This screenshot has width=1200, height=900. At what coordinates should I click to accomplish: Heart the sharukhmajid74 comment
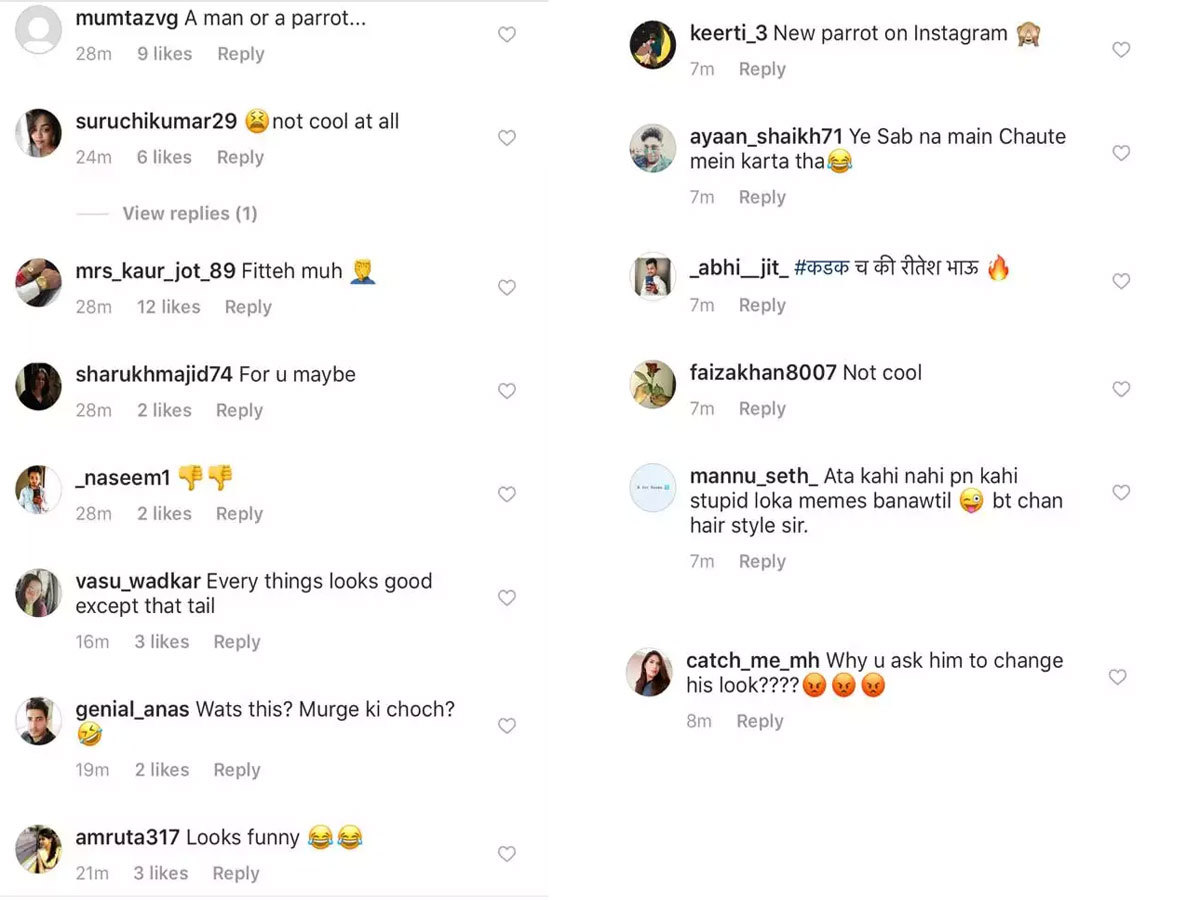click(x=507, y=391)
